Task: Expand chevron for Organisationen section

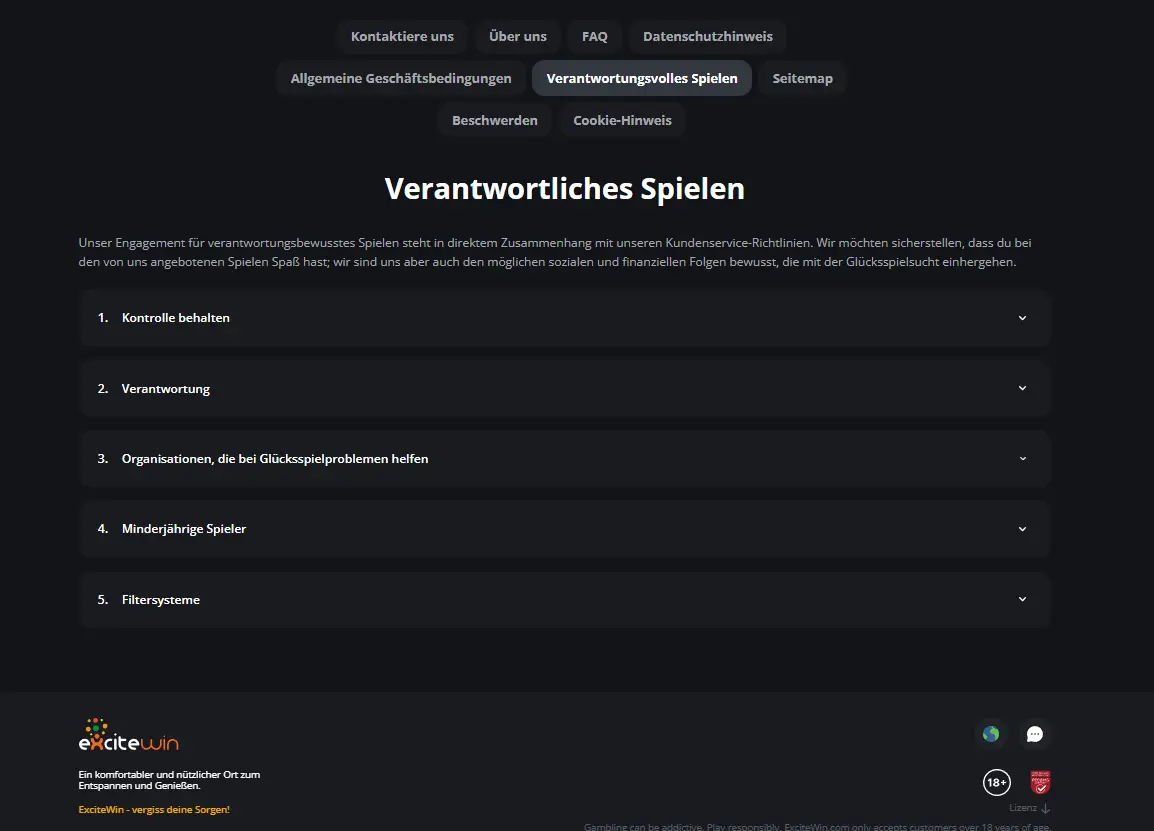Action: point(1022,459)
